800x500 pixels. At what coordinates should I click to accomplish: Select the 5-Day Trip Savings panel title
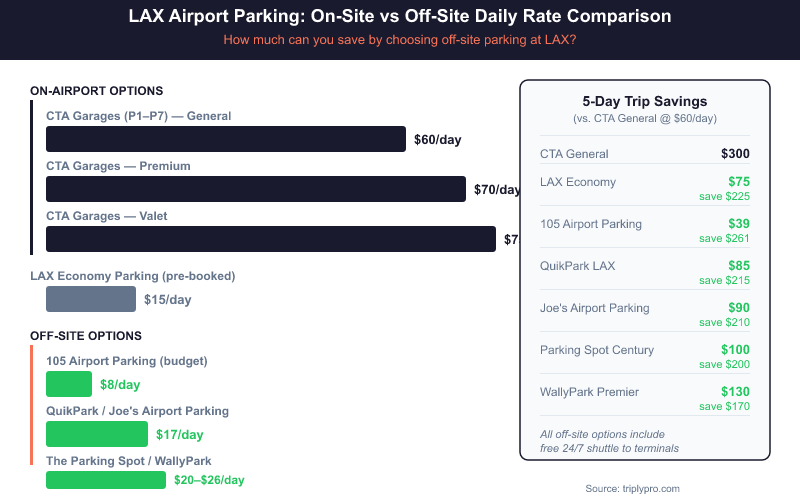click(644, 101)
